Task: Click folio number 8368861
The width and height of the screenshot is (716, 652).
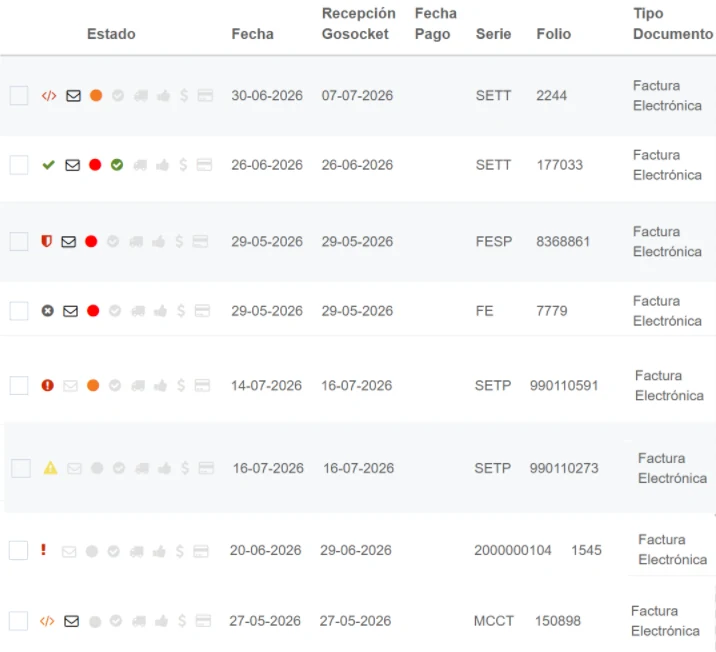Action: click(x=563, y=241)
